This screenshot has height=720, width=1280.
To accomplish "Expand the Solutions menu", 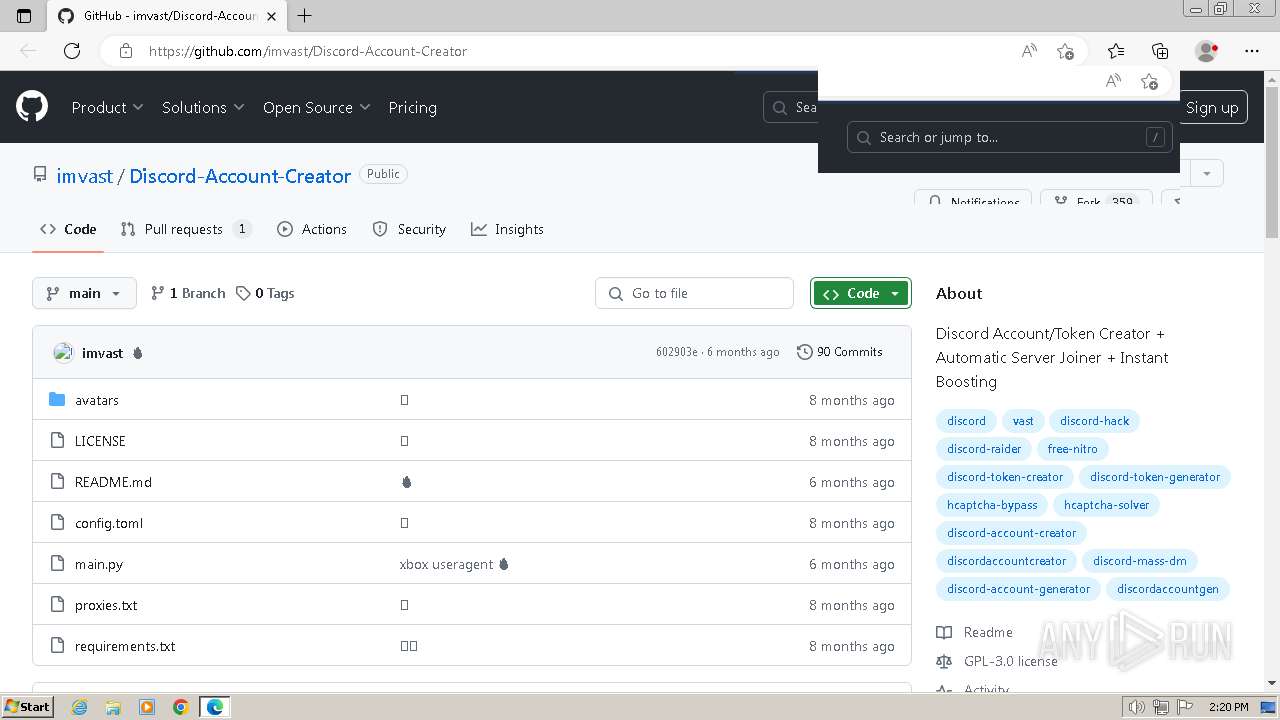I will (x=203, y=107).
